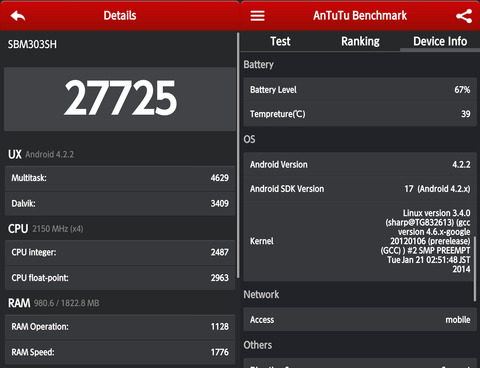Screen dimensions: 480x368
Task: Tap the Multitask score row
Action: (x=120, y=178)
